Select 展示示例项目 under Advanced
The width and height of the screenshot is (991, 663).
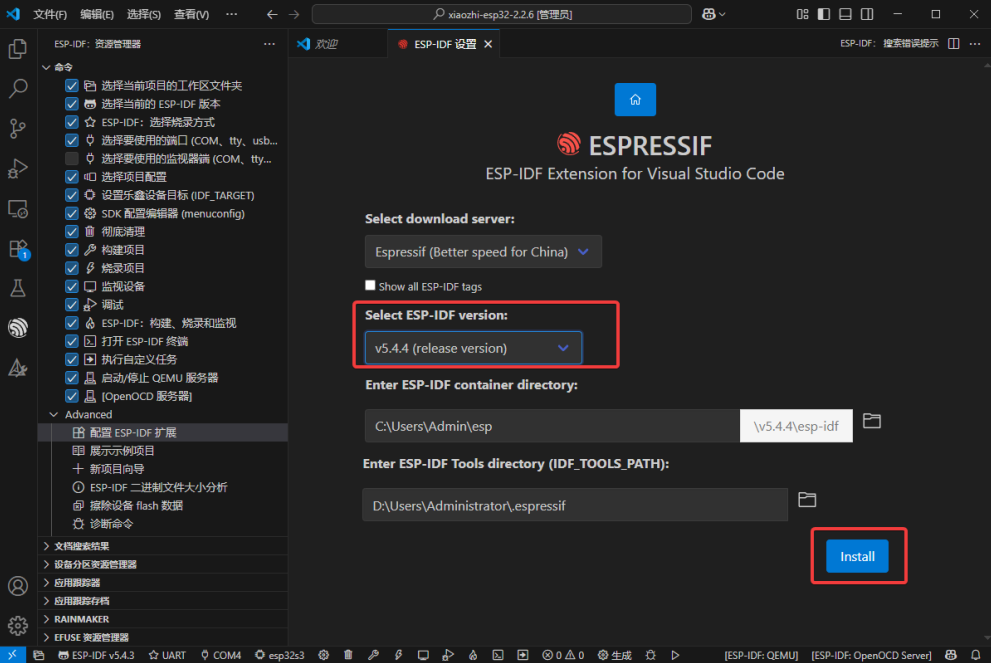coord(122,451)
